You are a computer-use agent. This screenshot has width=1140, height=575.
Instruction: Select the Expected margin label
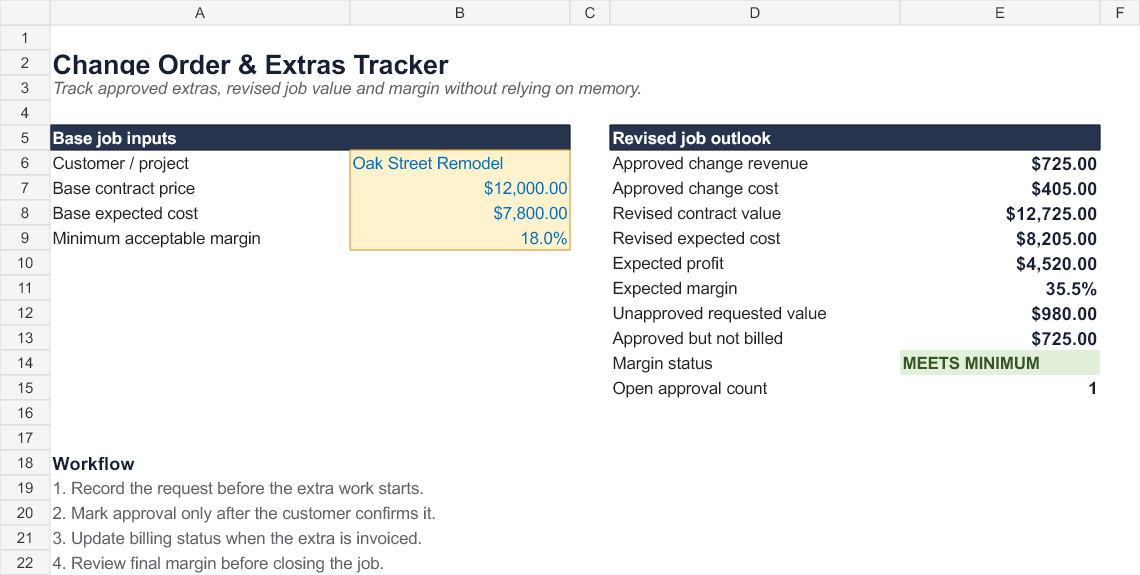click(x=675, y=289)
